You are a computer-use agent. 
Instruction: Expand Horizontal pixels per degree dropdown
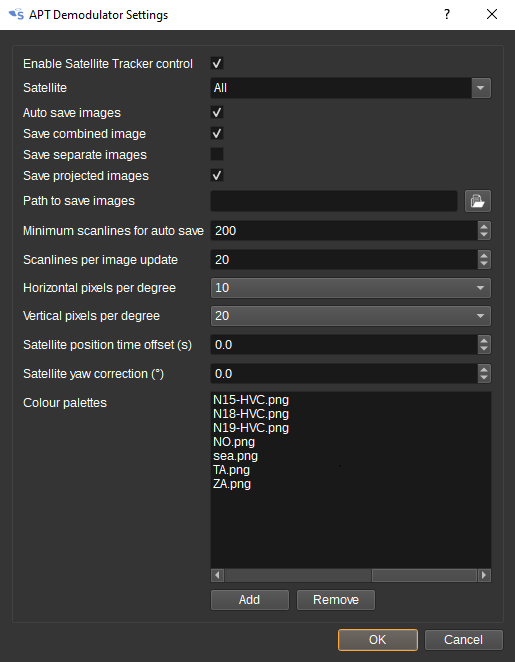(x=350, y=288)
